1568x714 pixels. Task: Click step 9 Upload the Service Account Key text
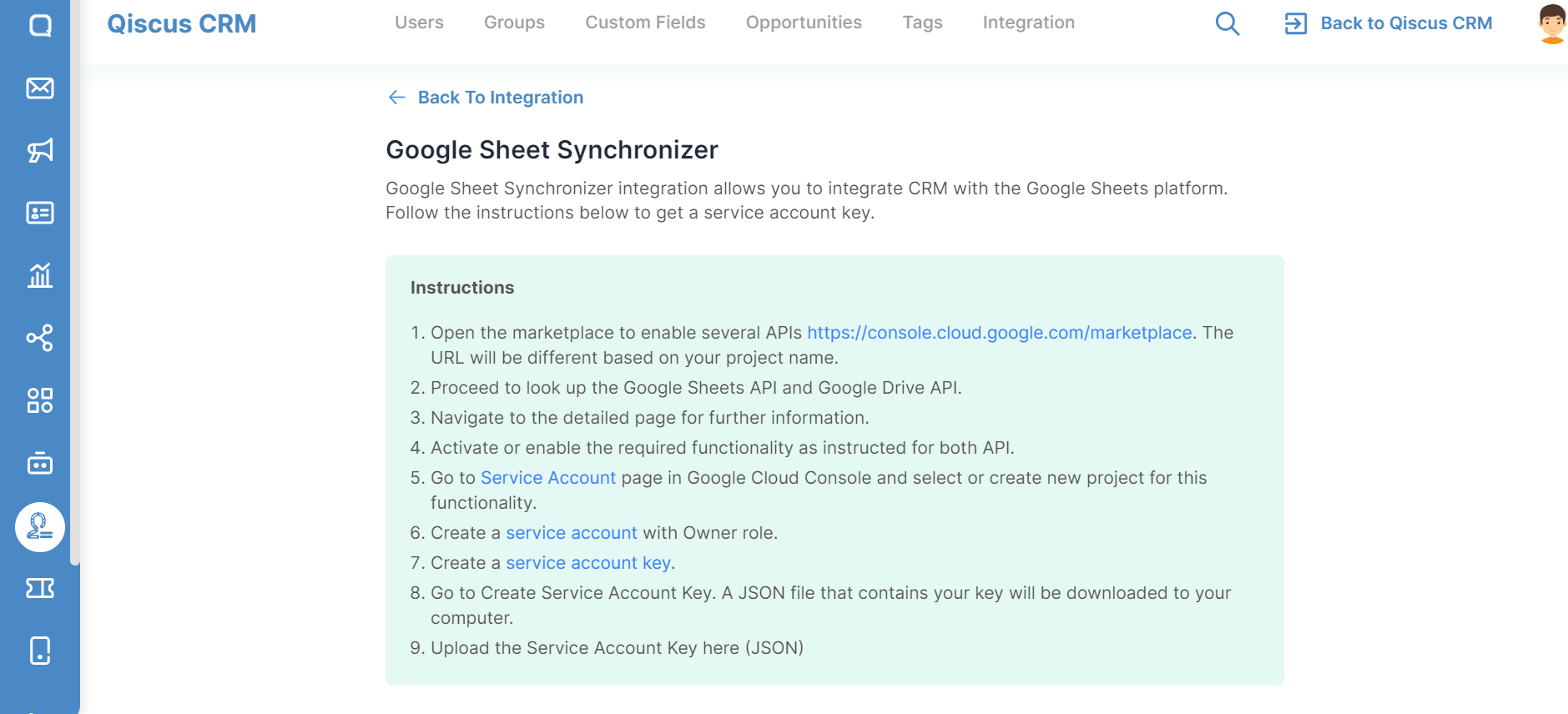click(617, 648)
